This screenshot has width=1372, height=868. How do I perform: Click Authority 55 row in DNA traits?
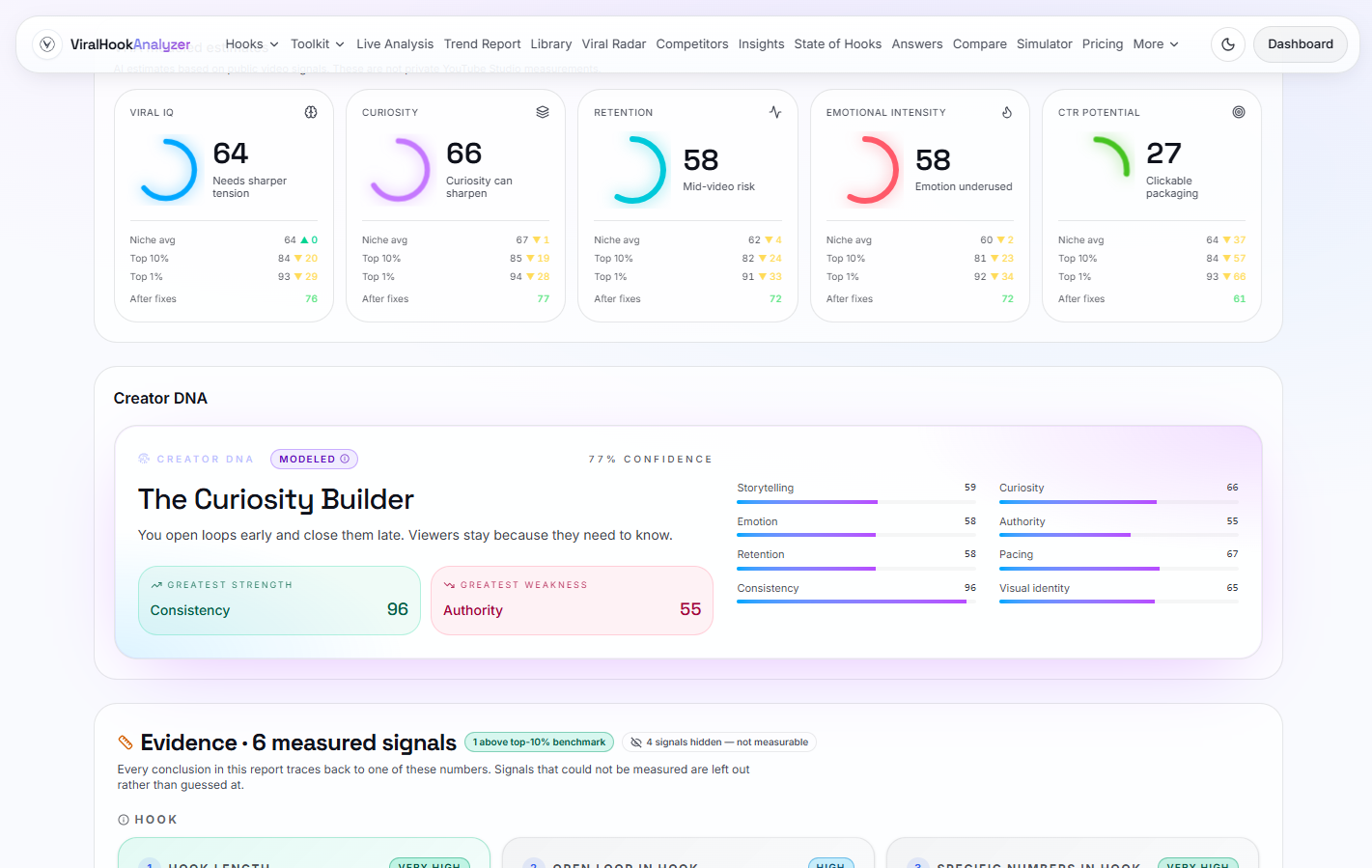(x=1119, y=527)
